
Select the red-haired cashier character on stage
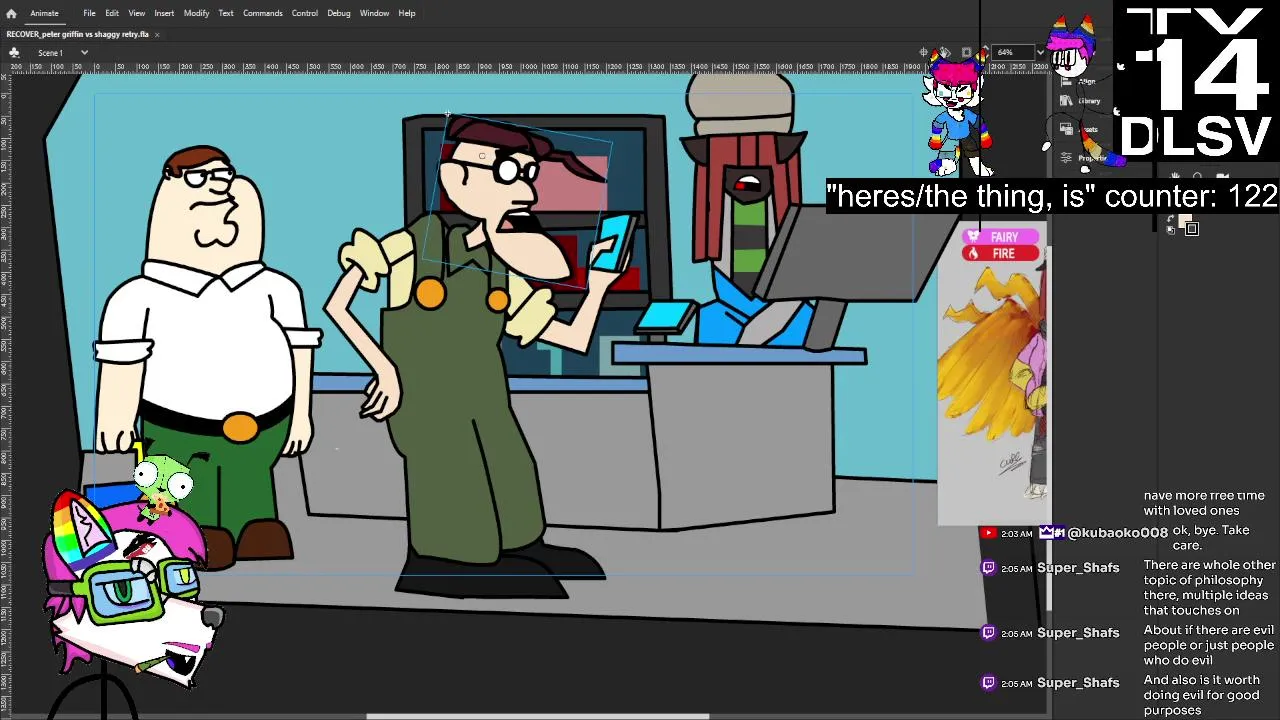pyautogui.click(x=745, y=210)
